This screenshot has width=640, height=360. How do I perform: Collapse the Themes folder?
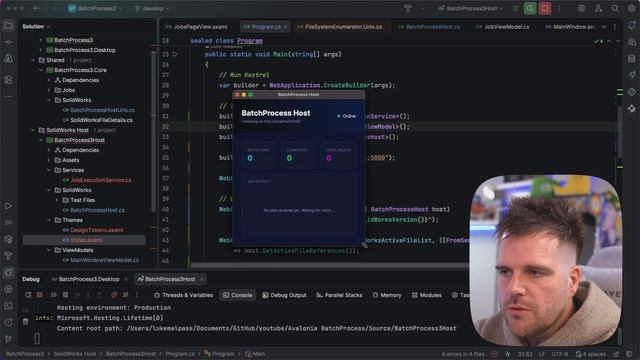click(49, 220)
